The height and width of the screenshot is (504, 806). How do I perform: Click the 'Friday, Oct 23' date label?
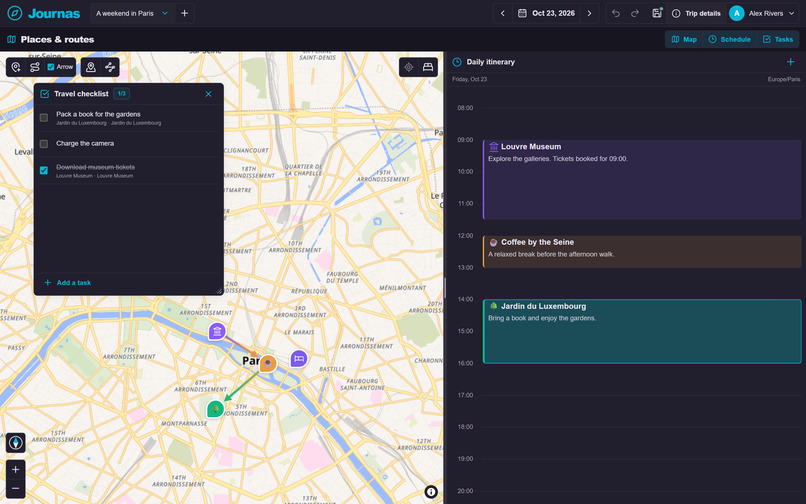[469, 79]
